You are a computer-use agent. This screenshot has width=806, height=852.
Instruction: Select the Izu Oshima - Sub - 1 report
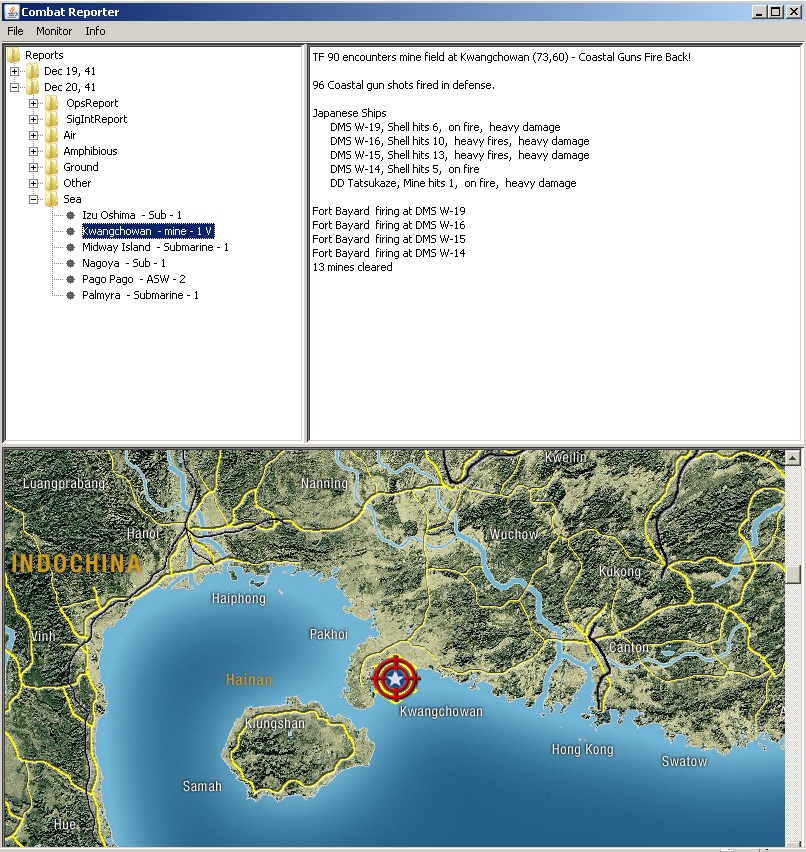pos(132,215)
